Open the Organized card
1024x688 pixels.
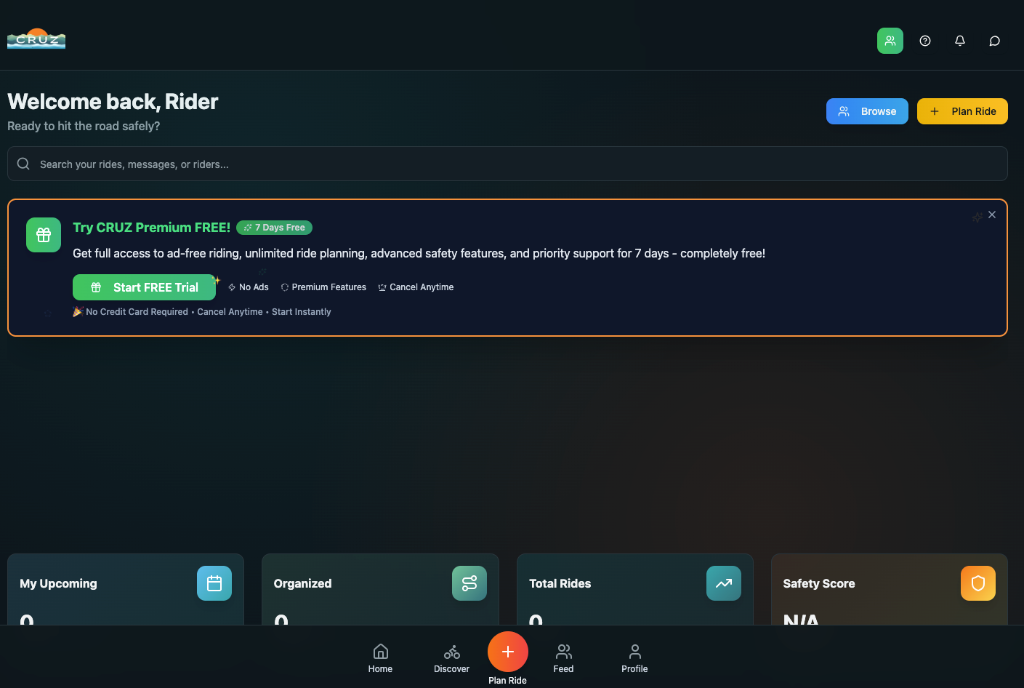pos(380,589)
